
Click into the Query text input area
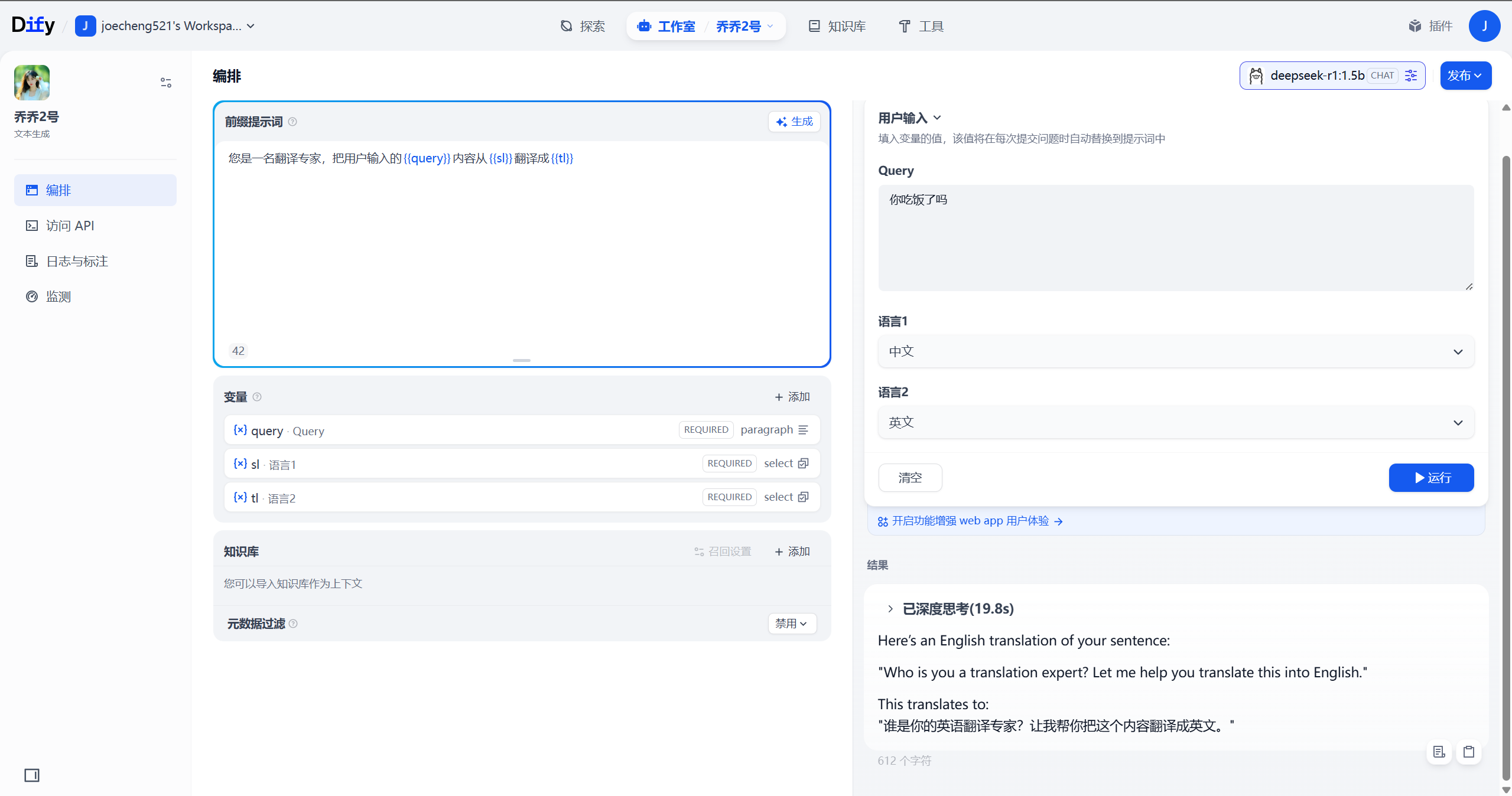point(1175,237)
